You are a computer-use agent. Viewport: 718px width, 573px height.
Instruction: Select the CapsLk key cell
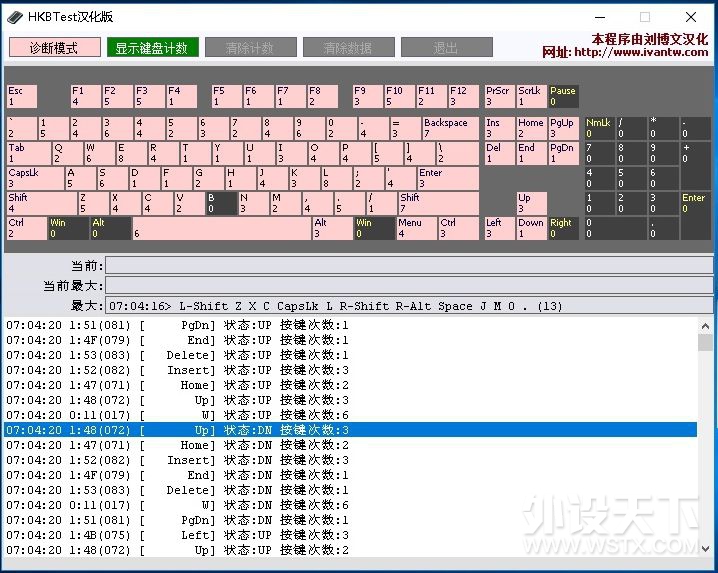[36, 178]
